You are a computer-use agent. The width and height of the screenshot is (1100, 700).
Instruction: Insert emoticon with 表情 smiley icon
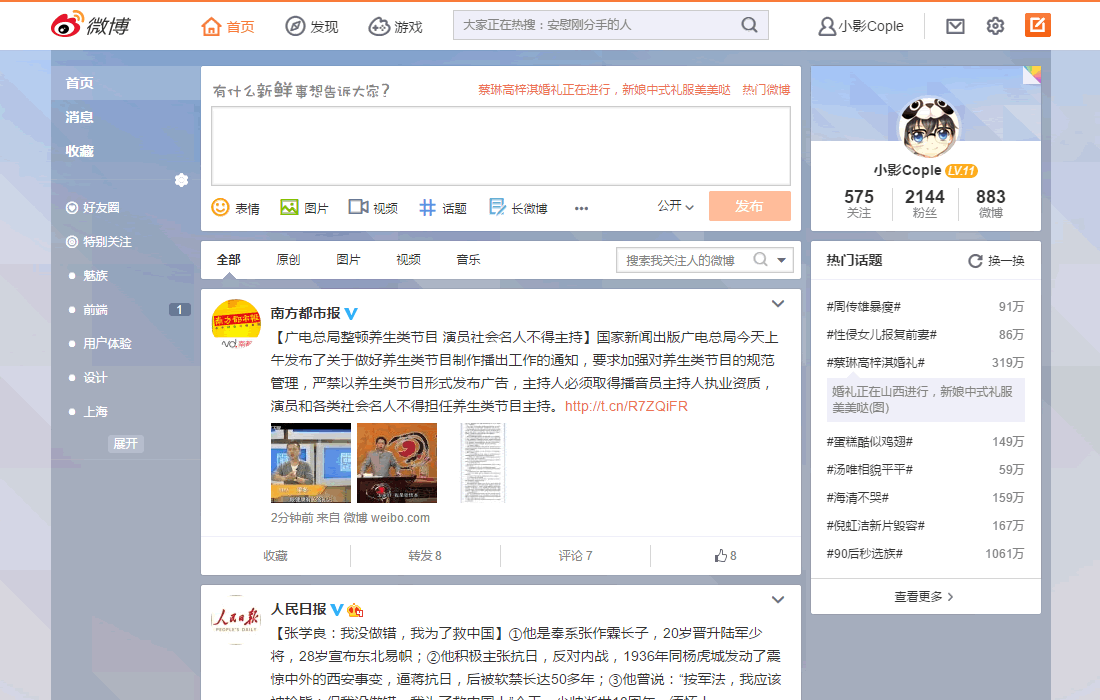220,207
